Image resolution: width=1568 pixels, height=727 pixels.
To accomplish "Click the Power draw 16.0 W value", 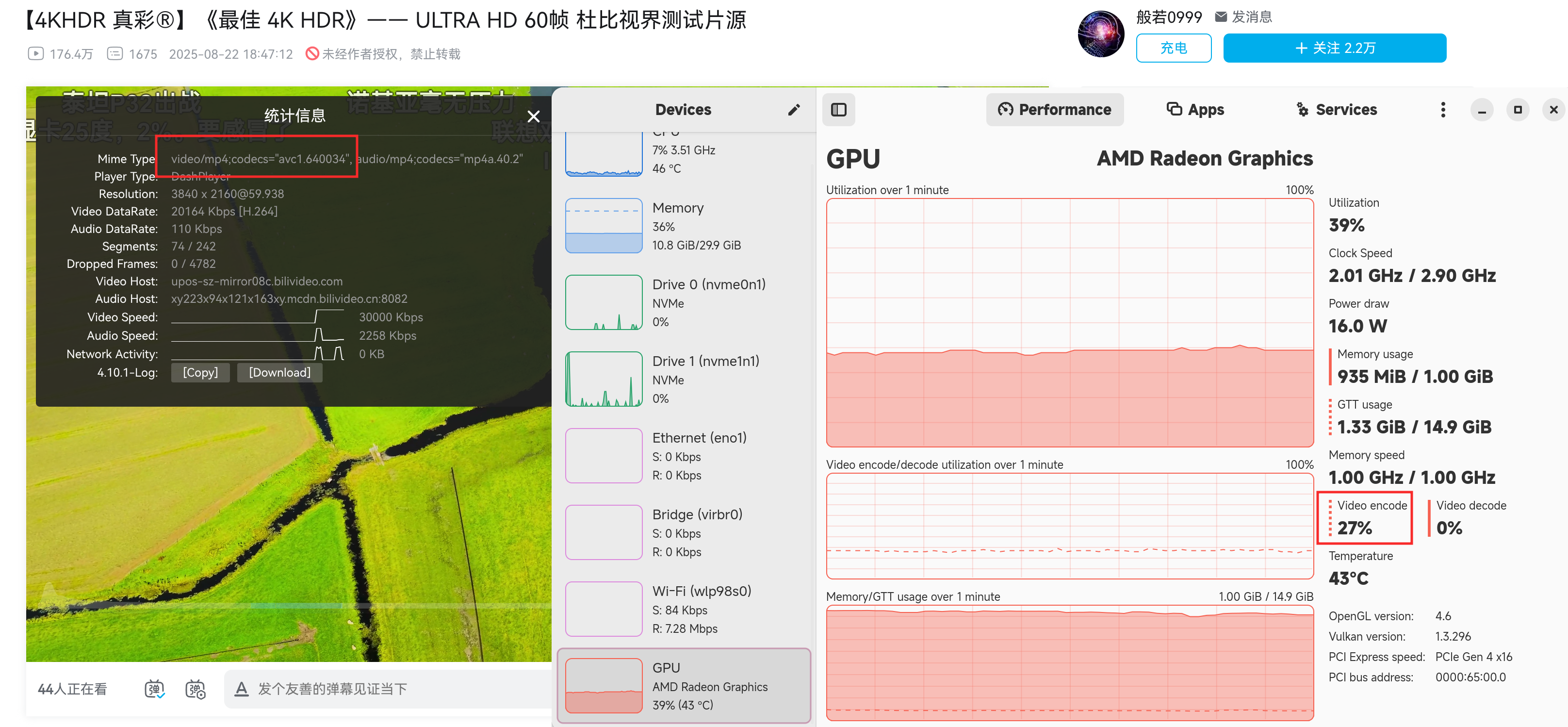I will [x=1357, y=326].
